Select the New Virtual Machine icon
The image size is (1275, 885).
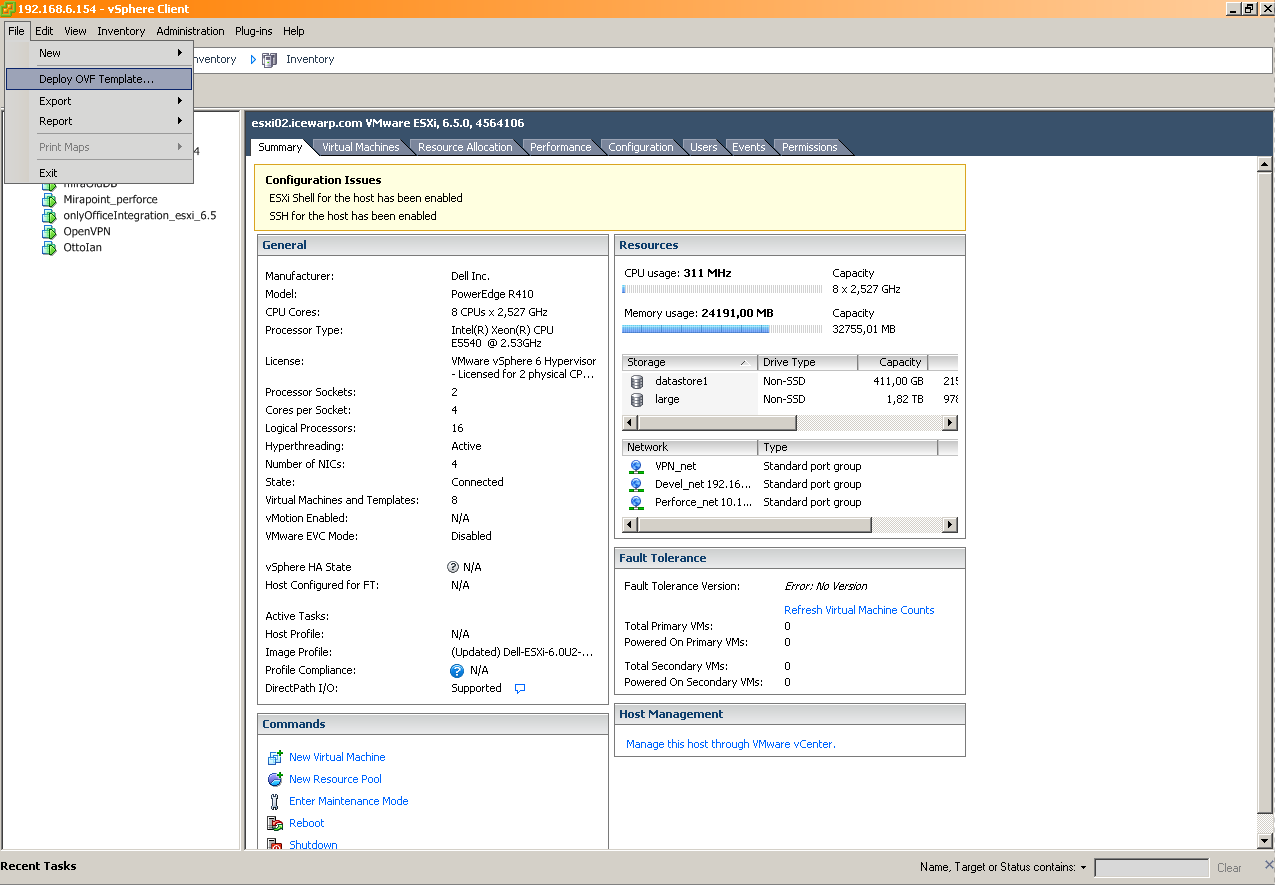(x=277, y=757)
